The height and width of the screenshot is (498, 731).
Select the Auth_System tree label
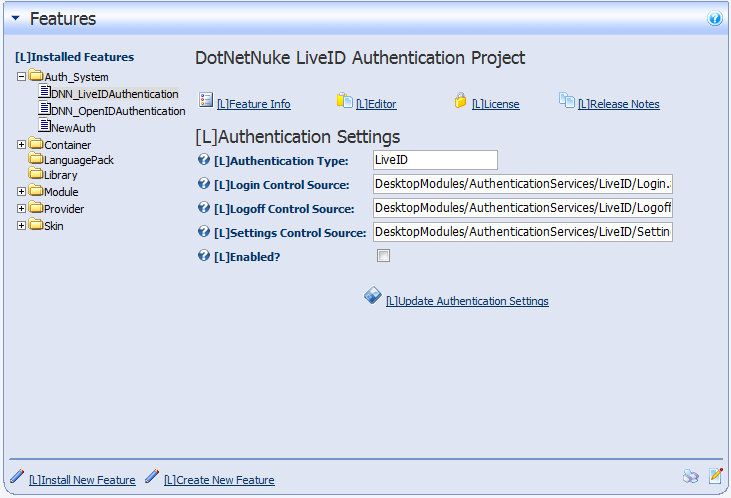coord(76,77)
